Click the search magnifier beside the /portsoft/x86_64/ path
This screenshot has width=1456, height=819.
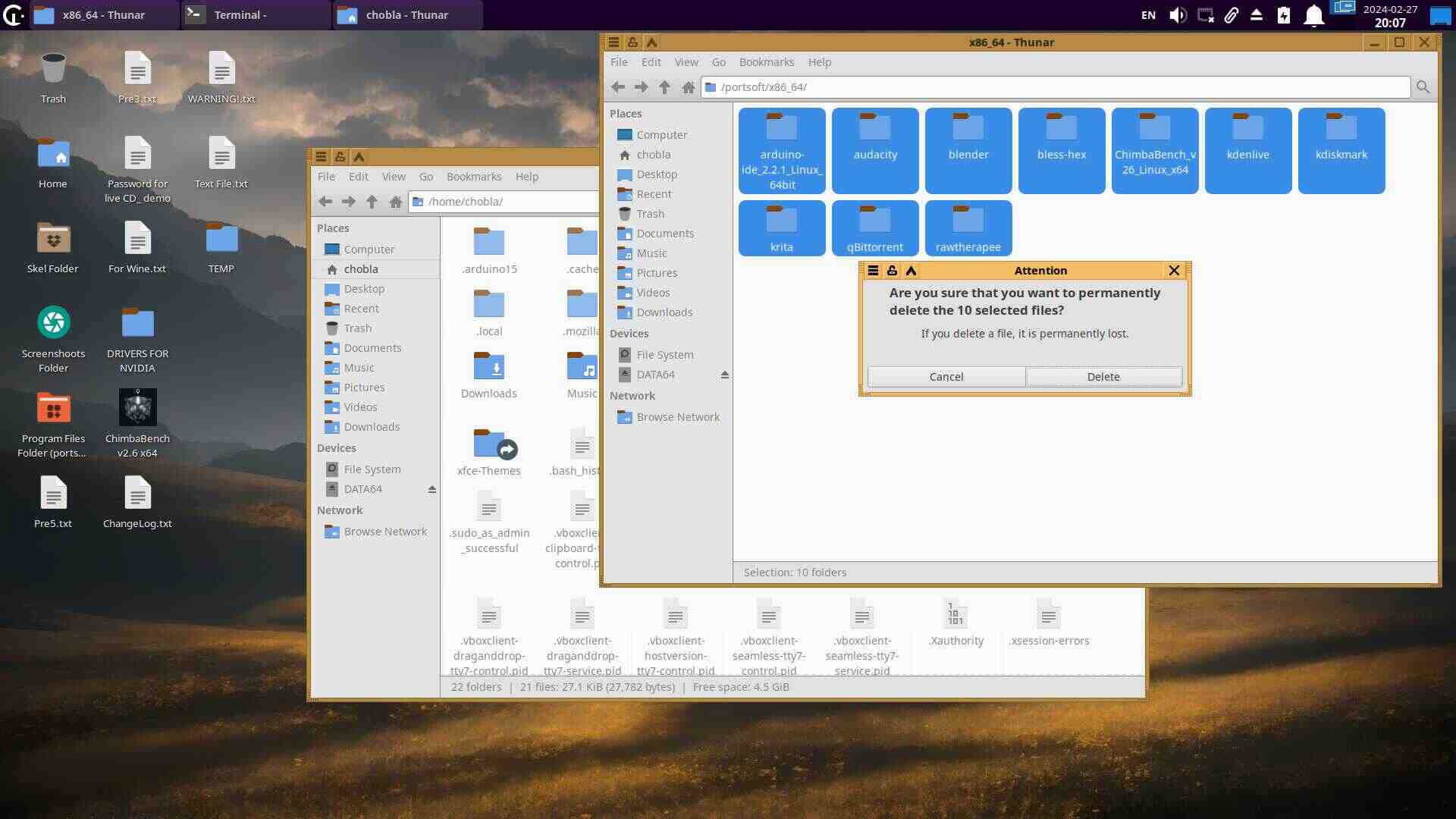point(1423,87)
